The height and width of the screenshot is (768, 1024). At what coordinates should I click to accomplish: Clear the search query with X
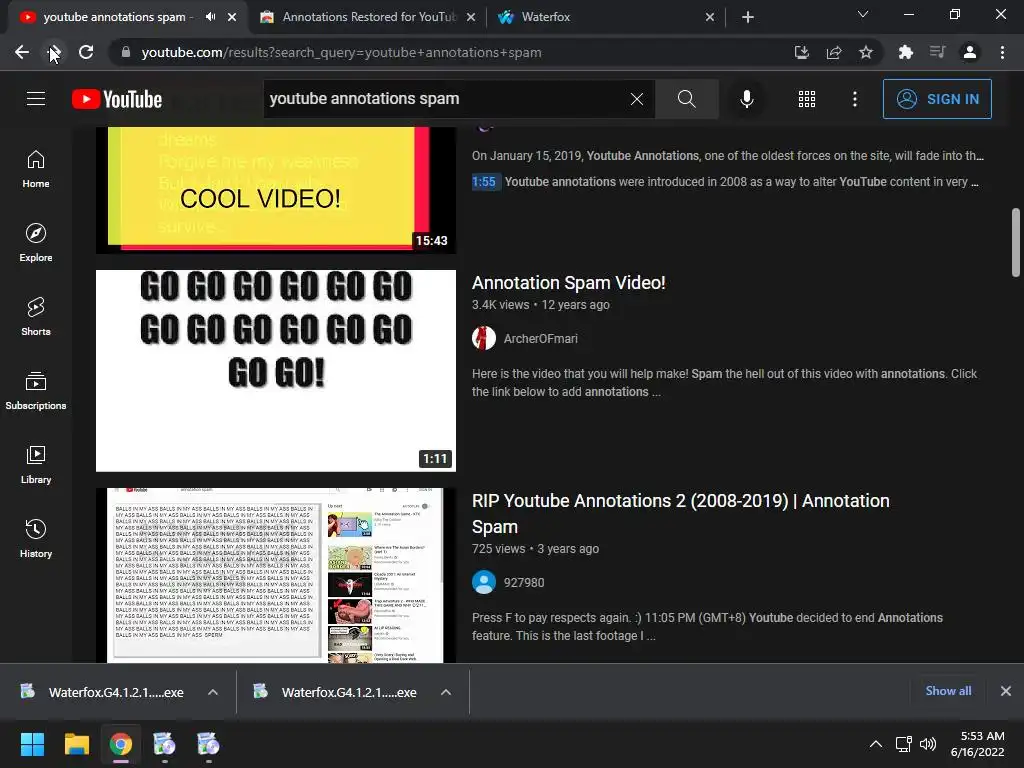click(637, 99)
